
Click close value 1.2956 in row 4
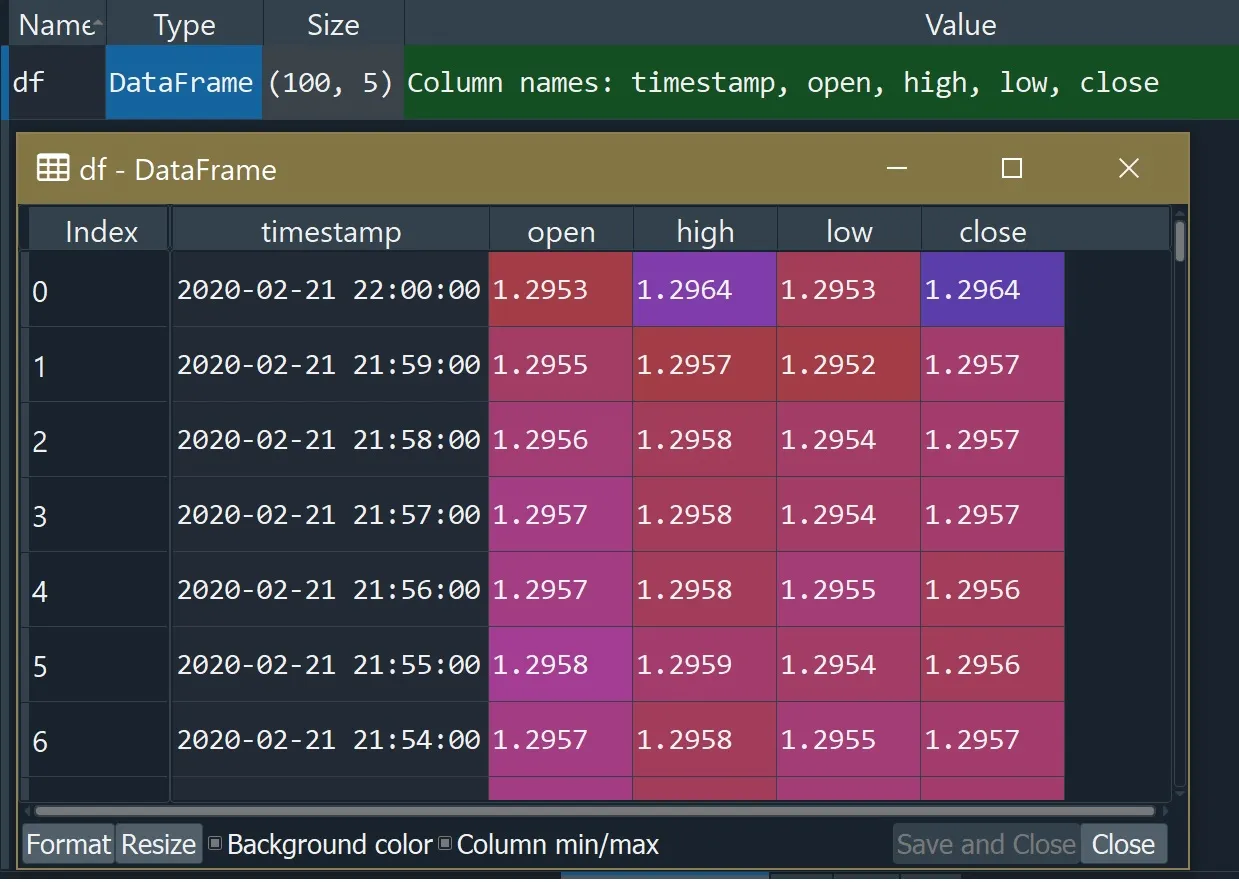pos(993,590)
